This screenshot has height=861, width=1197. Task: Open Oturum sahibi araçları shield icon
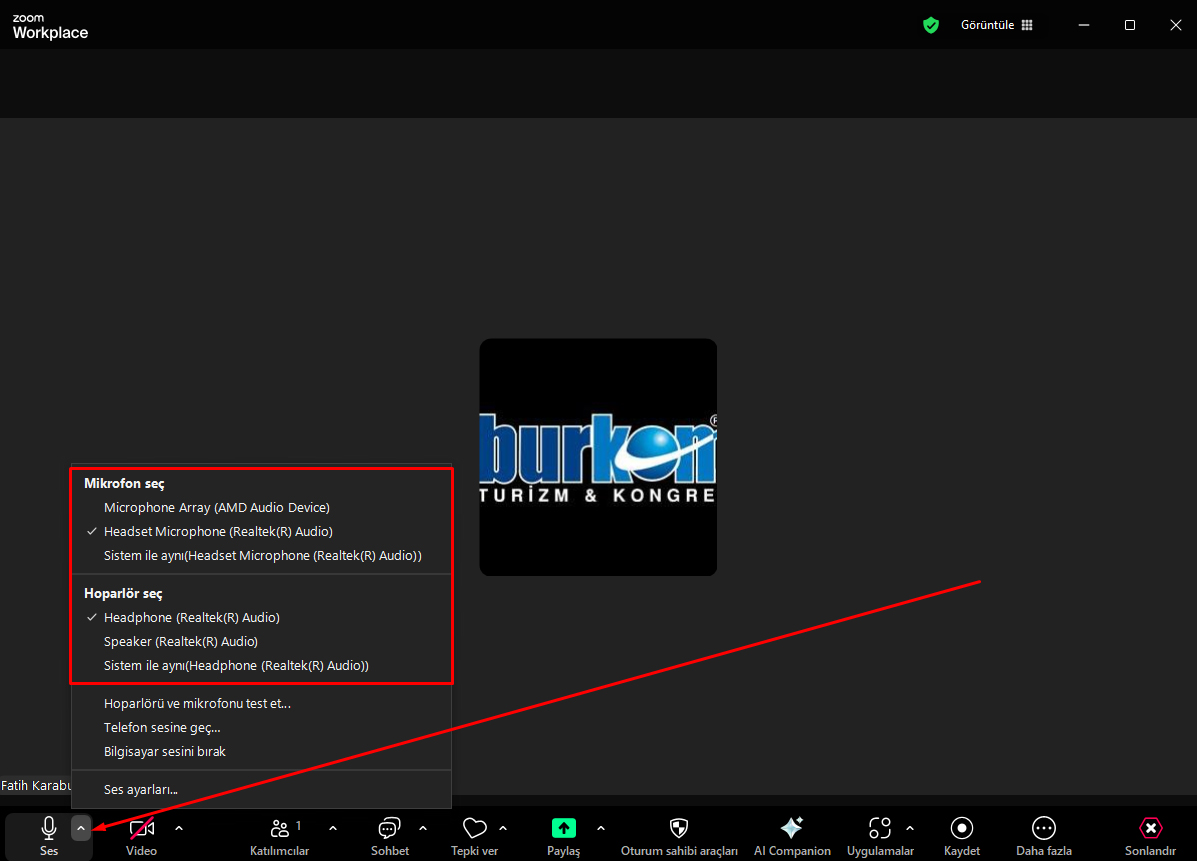[678, 828]
